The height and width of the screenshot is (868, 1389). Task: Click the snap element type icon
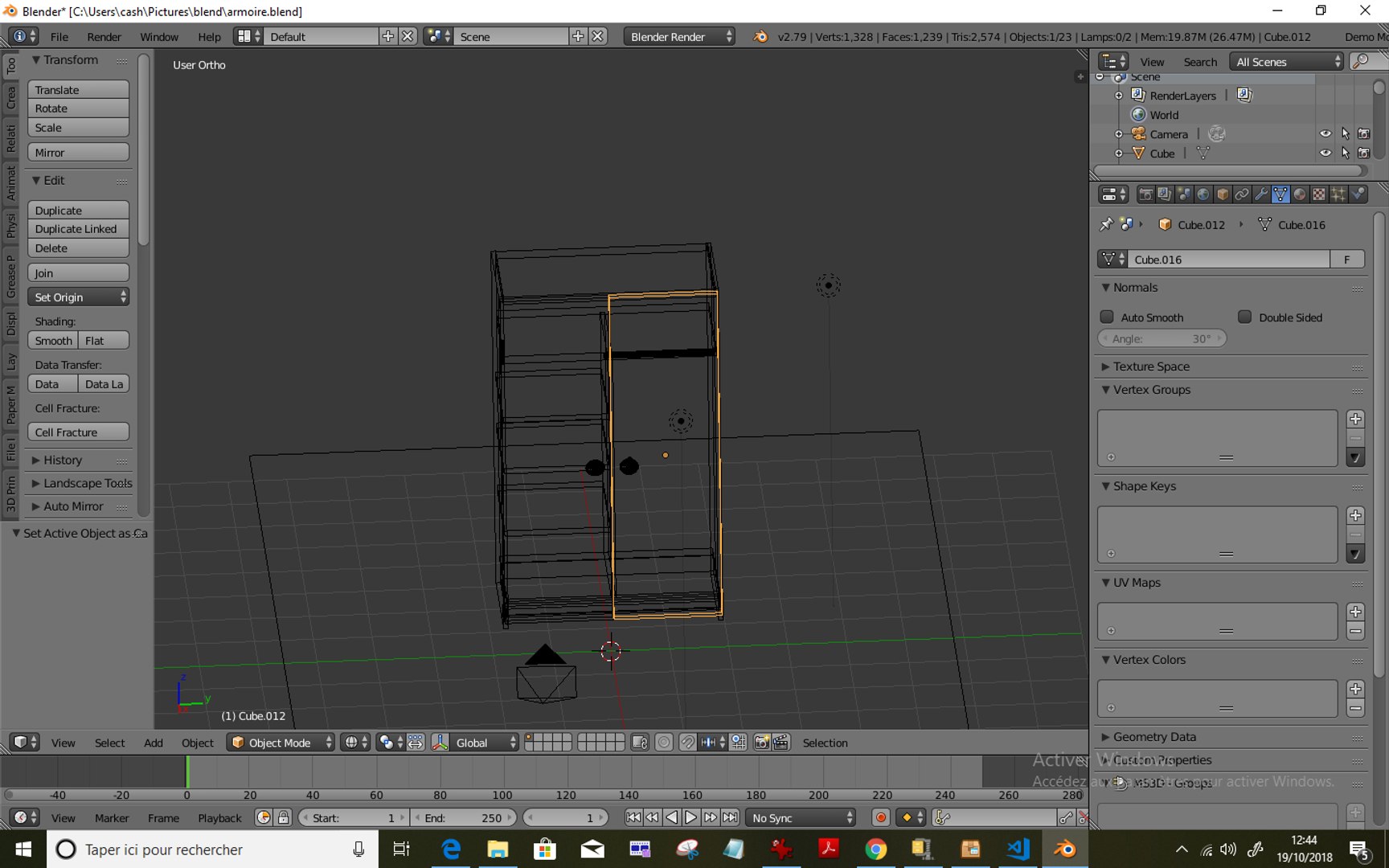click(713, 743)
